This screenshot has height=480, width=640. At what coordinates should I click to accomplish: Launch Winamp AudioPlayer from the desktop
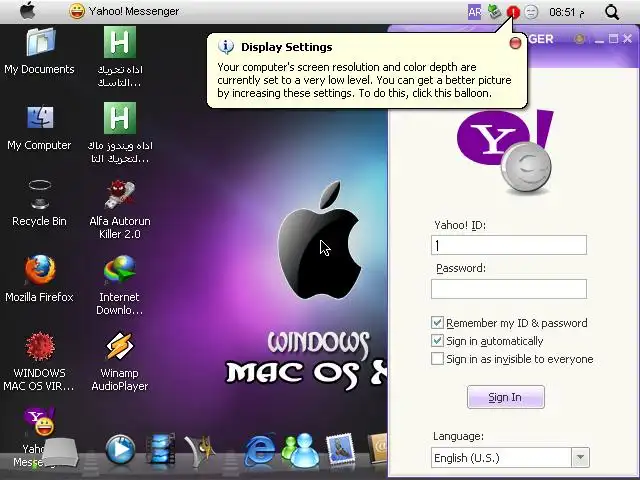pyautogui.click(x=120, y=362)
